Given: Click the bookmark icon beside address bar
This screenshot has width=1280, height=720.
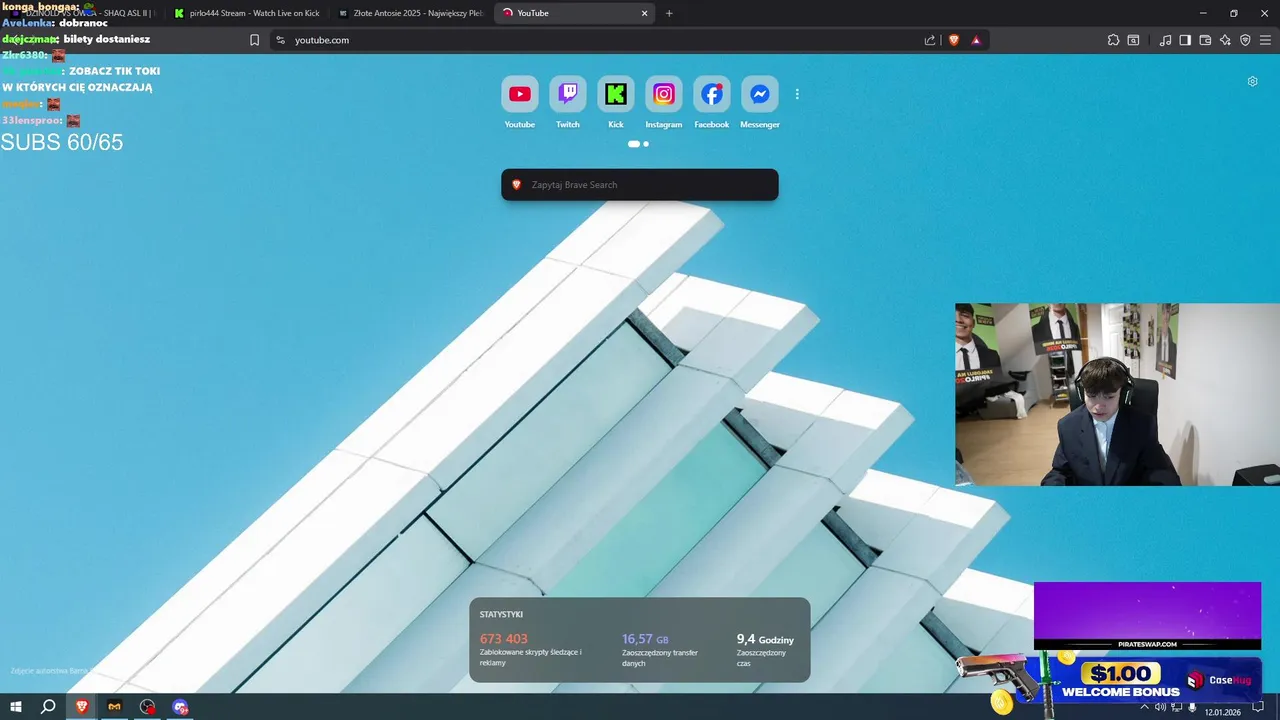Looking at the screenshot, I should pyautogui.click(x=254, y=40).
